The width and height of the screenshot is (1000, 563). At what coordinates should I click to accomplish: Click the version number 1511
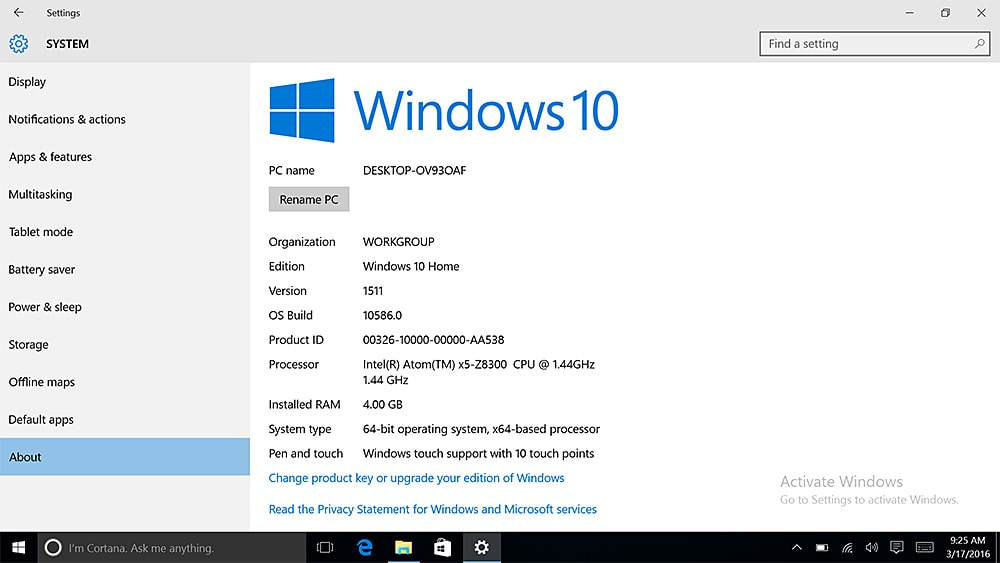(x=372, y=291)
